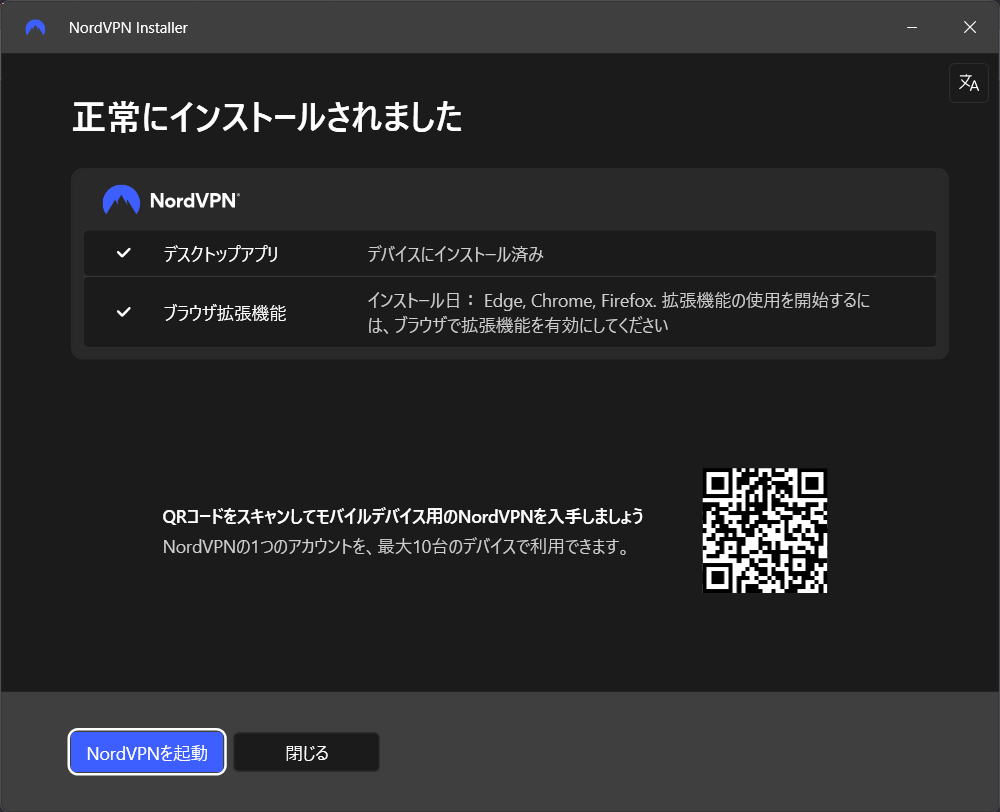Click the checkmark beside ブラウザ拡張機能
Viewport: 1000px width, 812px height.
123,312
